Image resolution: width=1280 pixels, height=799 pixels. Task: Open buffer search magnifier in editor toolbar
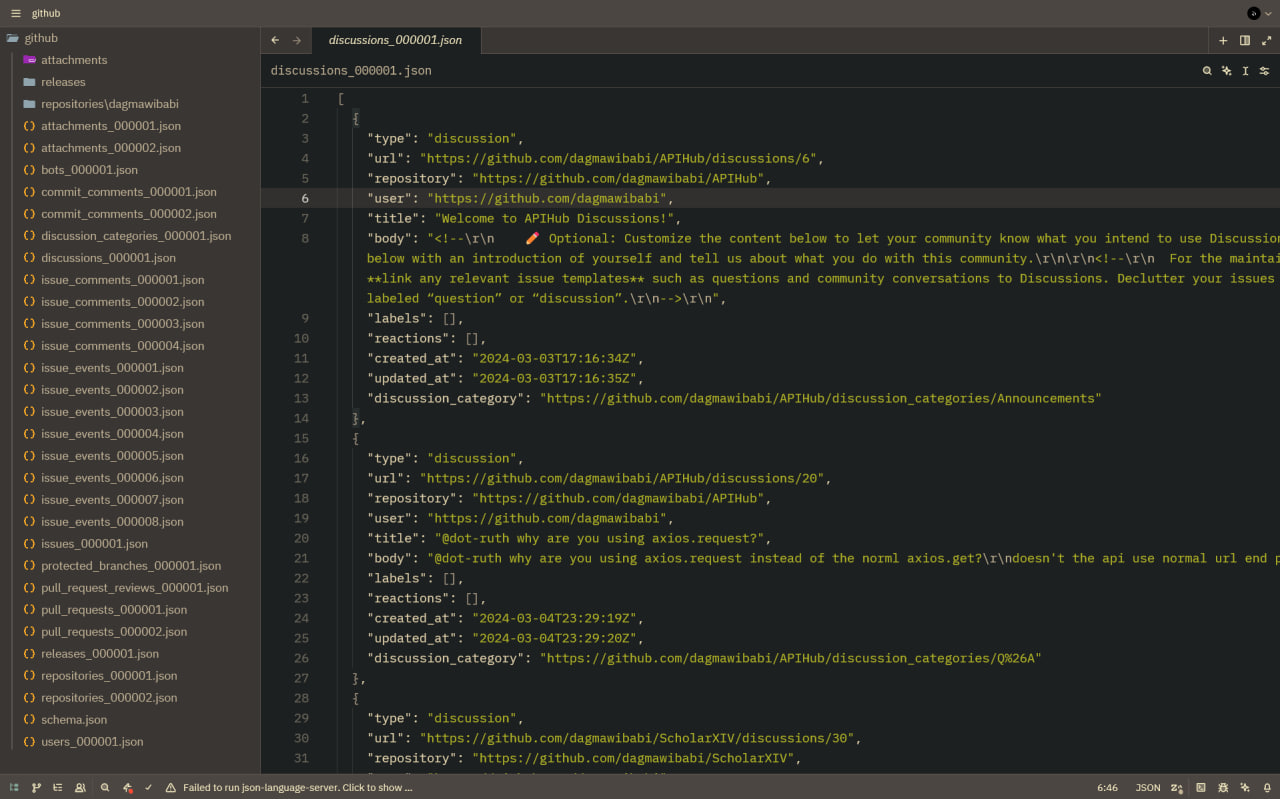(x=1207, y=71)
